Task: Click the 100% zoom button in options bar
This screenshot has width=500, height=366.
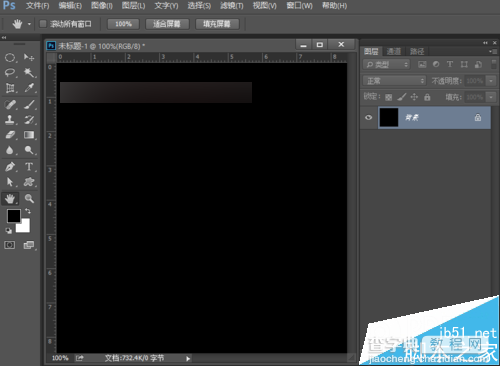Action: point(123,24)
